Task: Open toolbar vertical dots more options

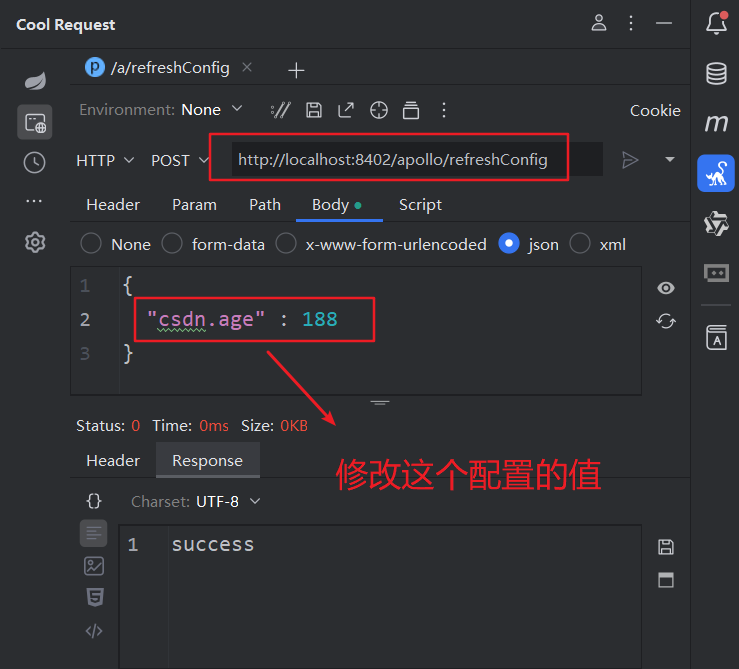Action: coord(443,110)
